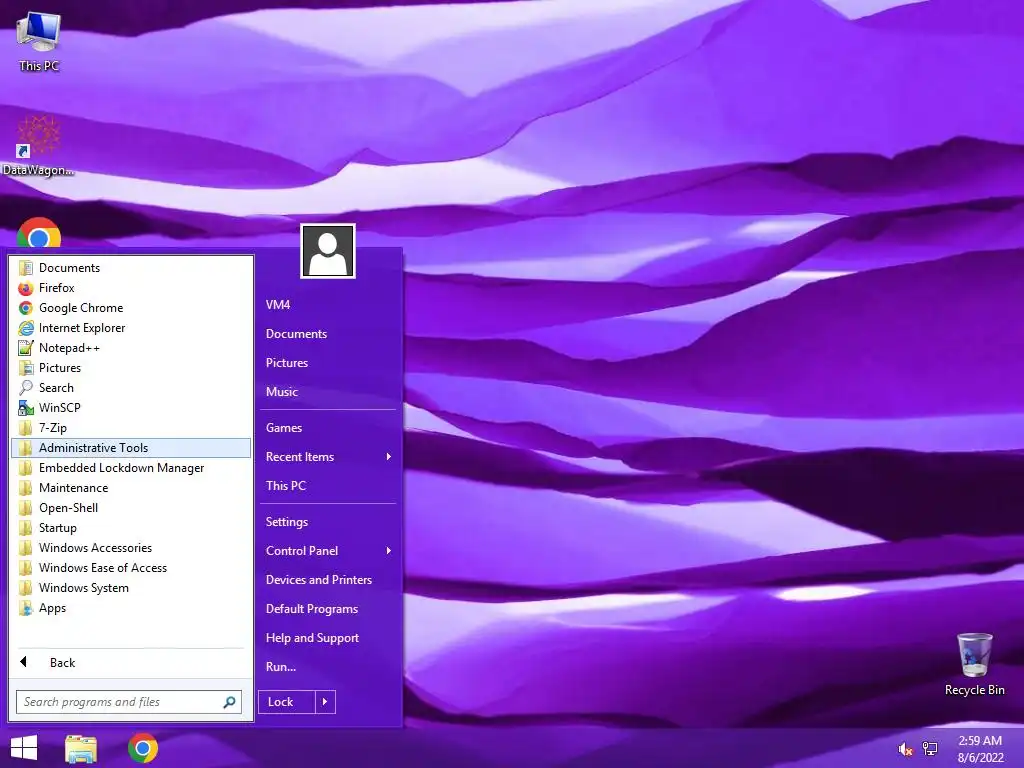Screen dimensions: 1024x768
Task: Open Music in the right pane
Action: coord(328,392)
